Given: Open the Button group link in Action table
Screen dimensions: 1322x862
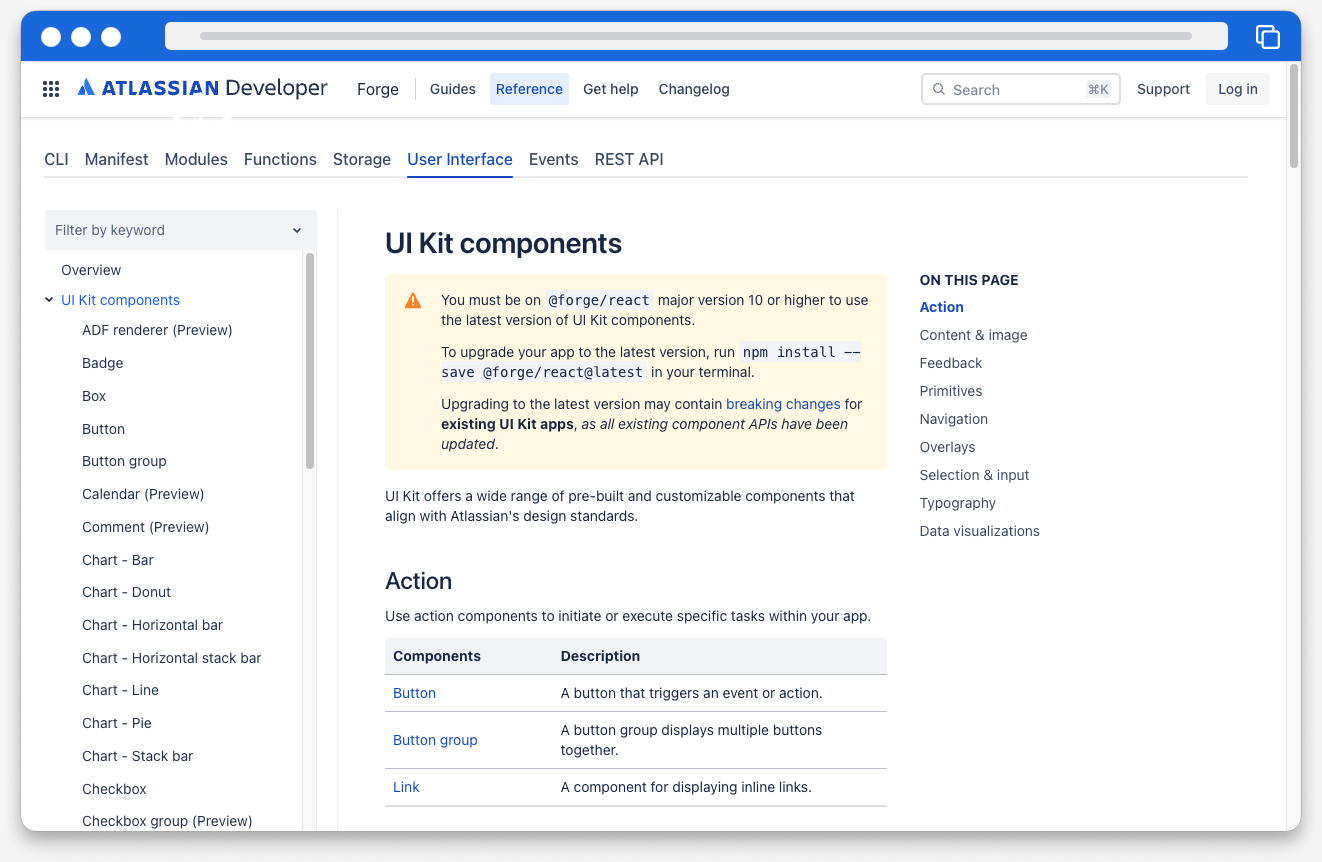Looking at the screenshot, I should 435,740.
